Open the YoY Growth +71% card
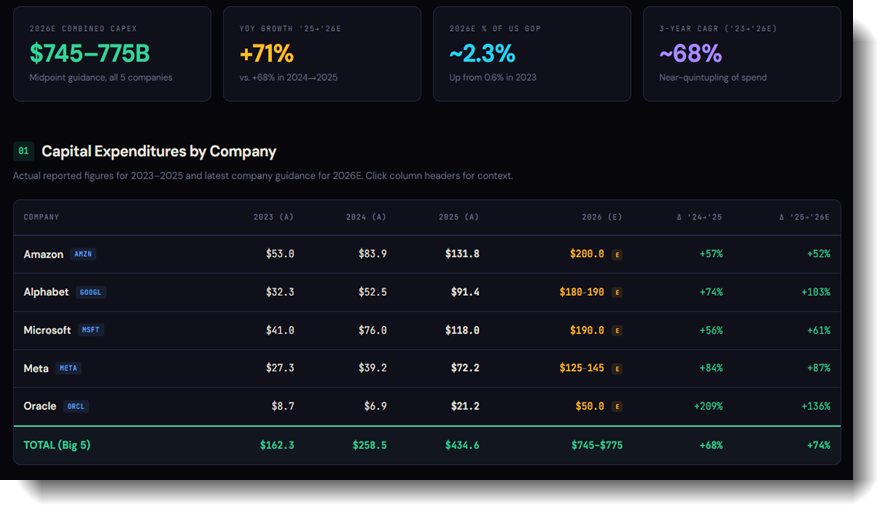This screenshot has width=895, height=522. (322, 54)
